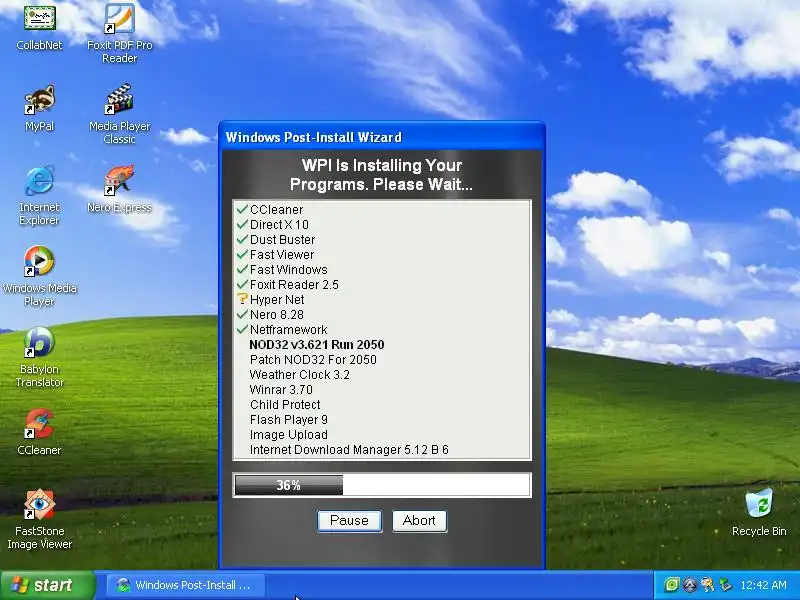Select 'Winrar 3.70' list entry
Image resolution: width=800 pixels, height=600 pixels.
[x=281, y=390]
